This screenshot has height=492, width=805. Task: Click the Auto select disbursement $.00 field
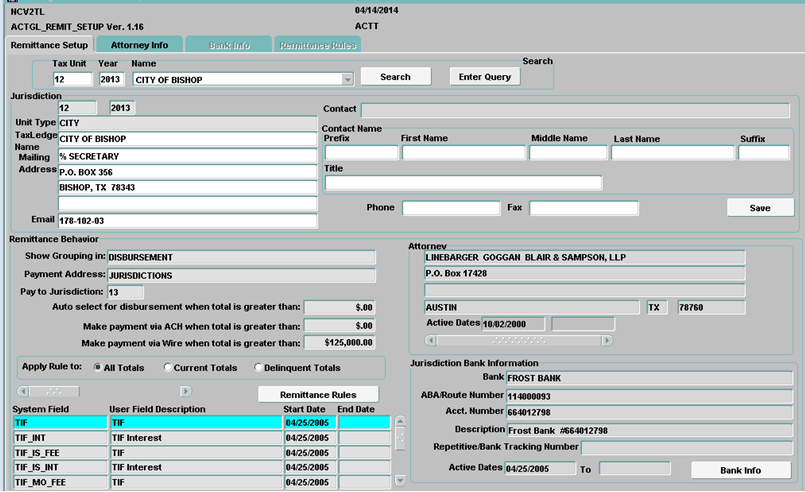[339, 308]
